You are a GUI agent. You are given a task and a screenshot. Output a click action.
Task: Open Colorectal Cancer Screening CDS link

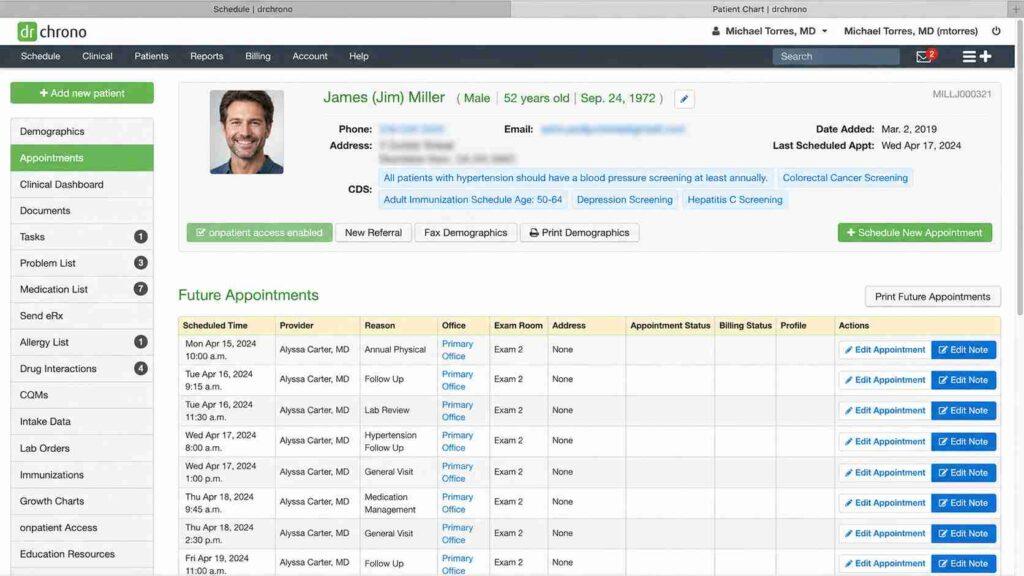(x=845, y=178)
